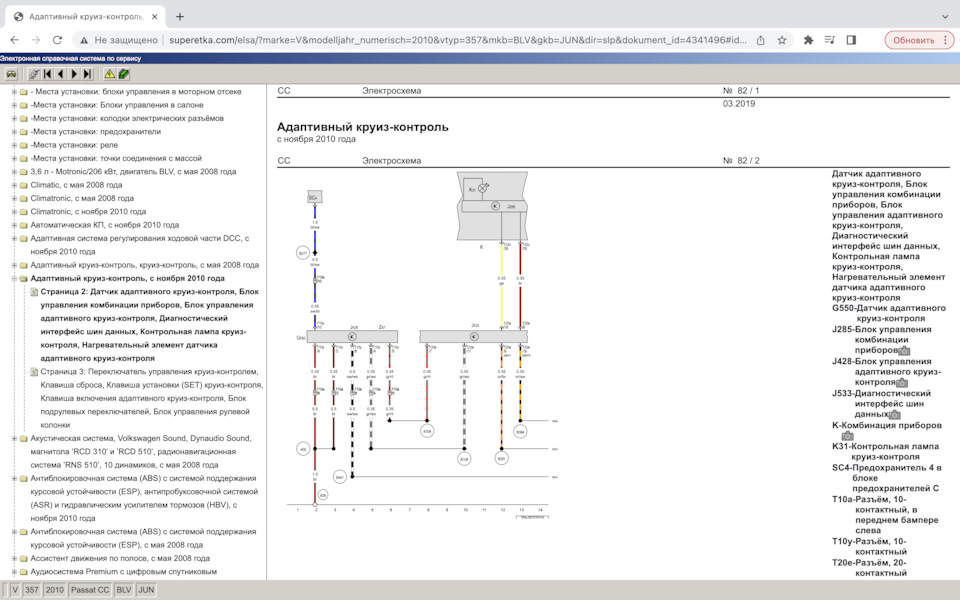Open the camera photo for J285 component
960x600 pixels.
click(x=904, y=351)
